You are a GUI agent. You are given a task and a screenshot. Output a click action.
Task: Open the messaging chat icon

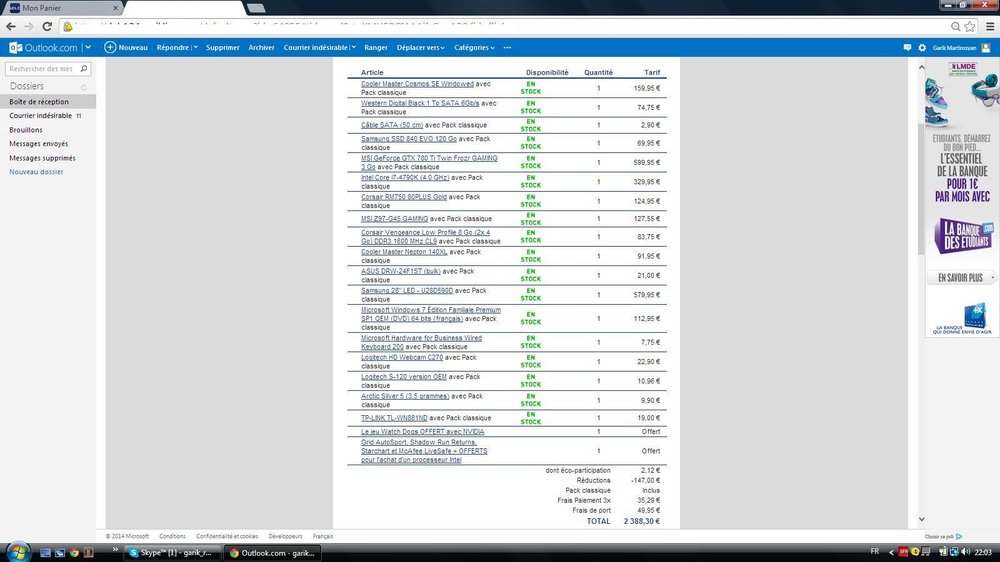[x=907, y=47]
